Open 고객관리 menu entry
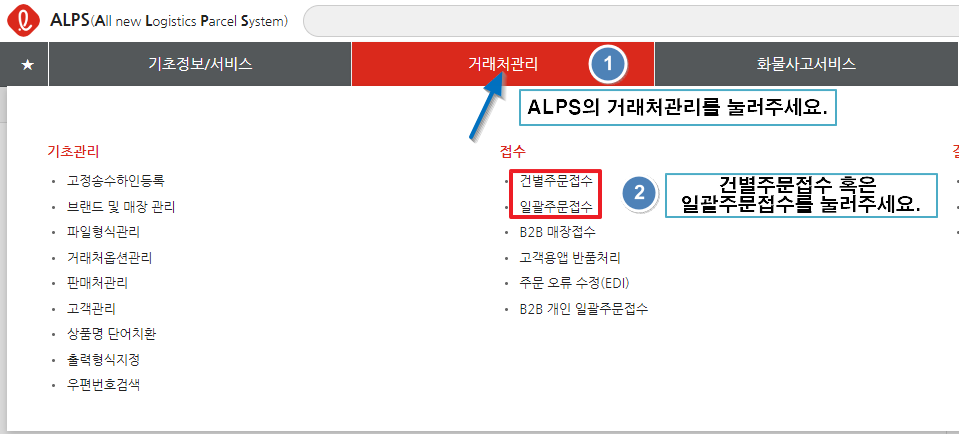Image resolution: width=959 pixels, height=434 pixels. 91,309
